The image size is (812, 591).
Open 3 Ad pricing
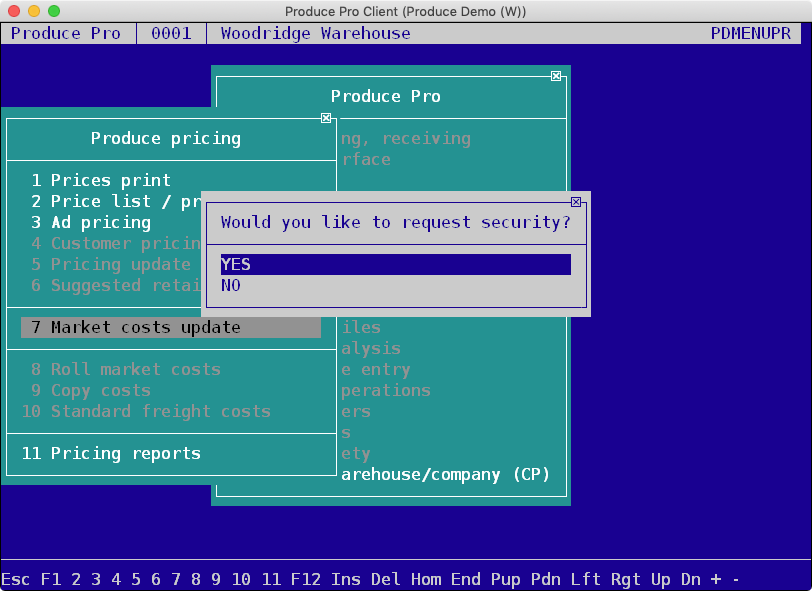[91, 222]
